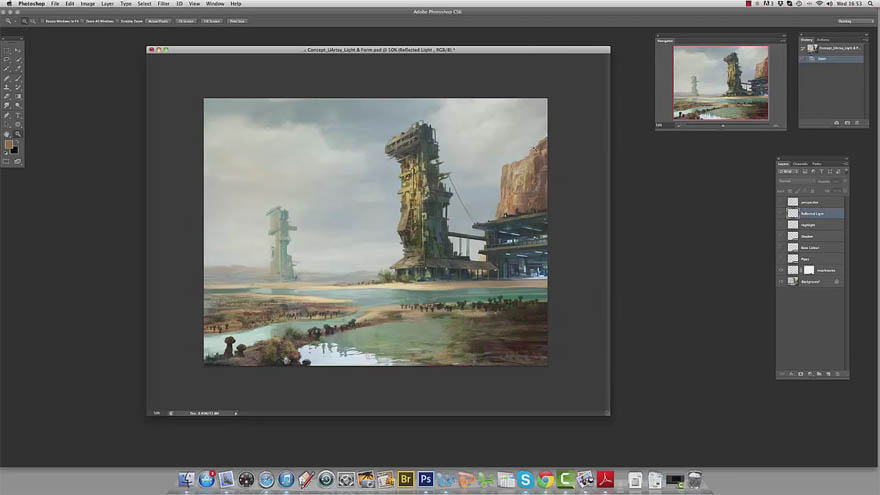Swap foreground and background colors
Screen dimensions: 880x495
click(x=17, y=142)
